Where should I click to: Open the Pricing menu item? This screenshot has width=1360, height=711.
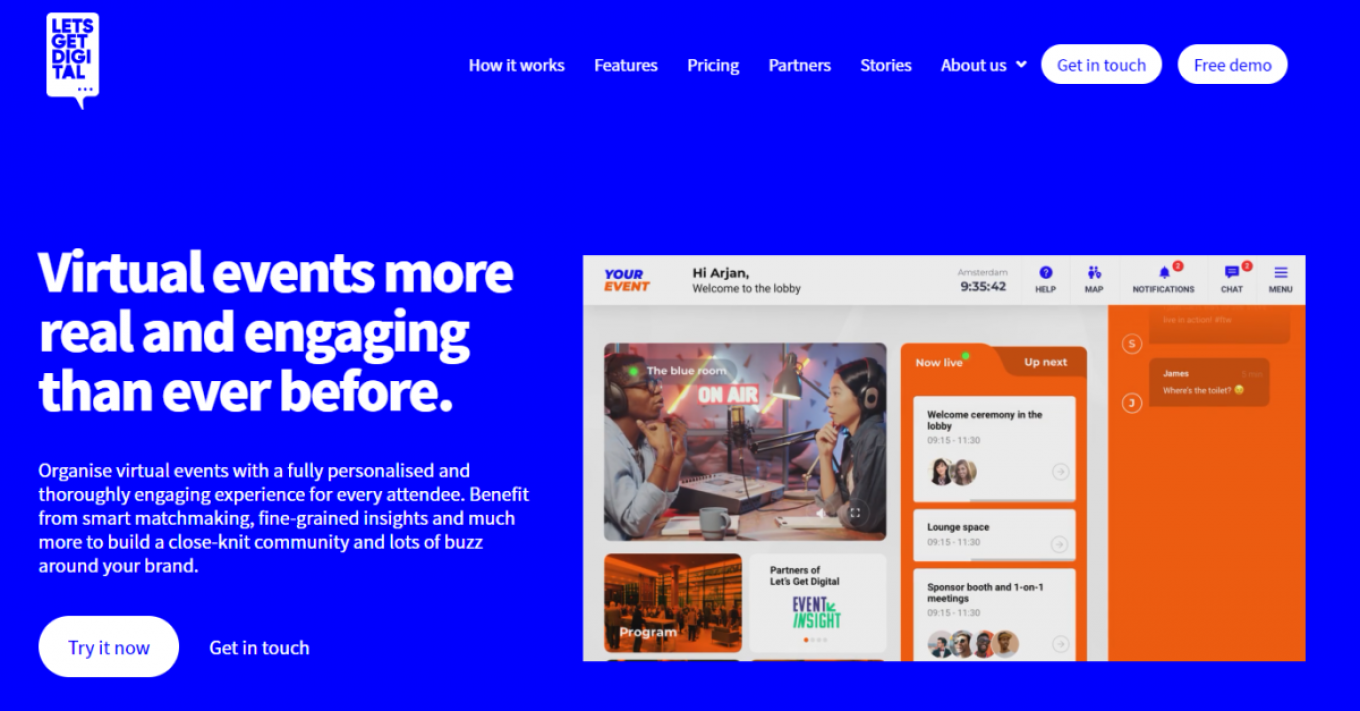pyautogui.click(x=713, y=65)
